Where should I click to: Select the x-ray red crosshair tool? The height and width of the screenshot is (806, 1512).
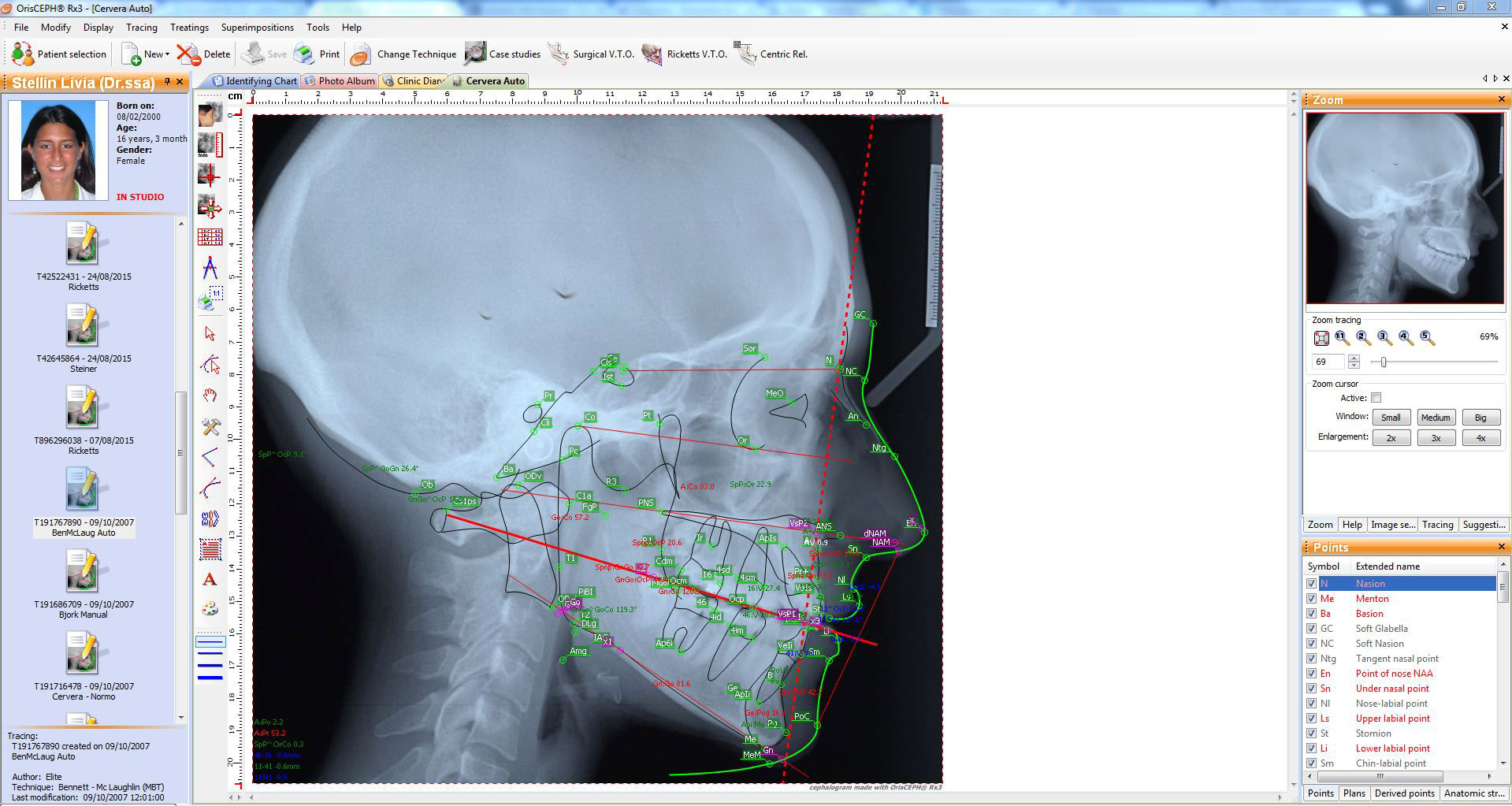tap(210, 175)
